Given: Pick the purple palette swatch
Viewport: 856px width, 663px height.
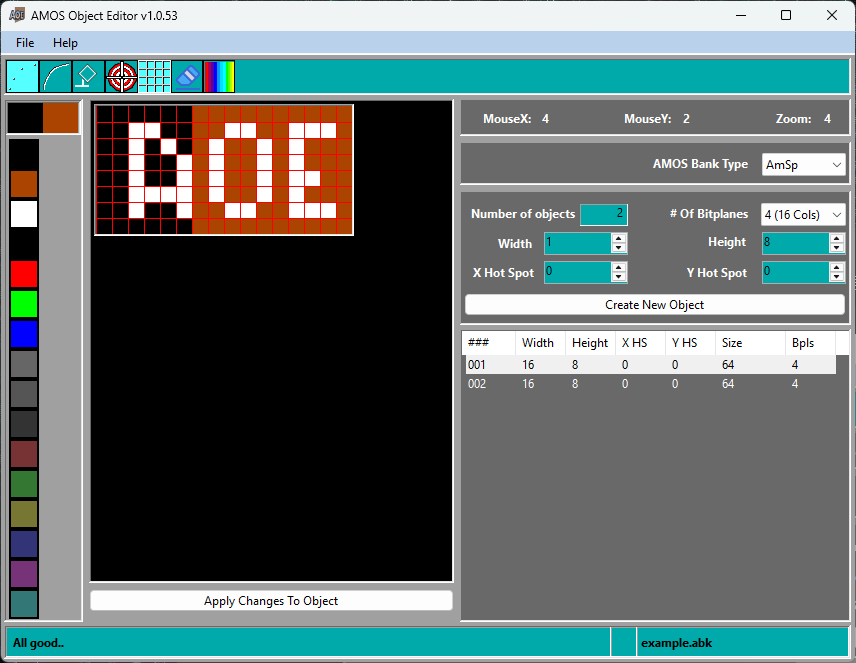Looking at the screenshot, I should click(x=24, y=574).
